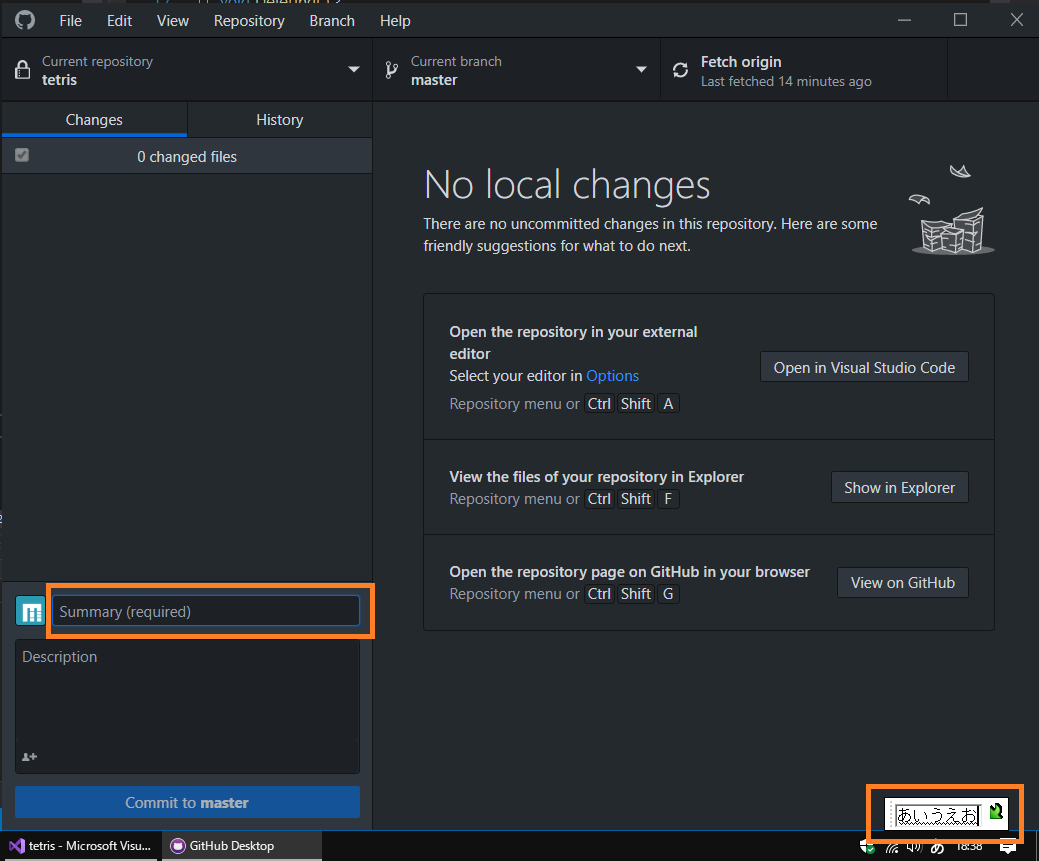Switch to the History tab
Screen dimensions: 1039x861
(x=280, y=120)
